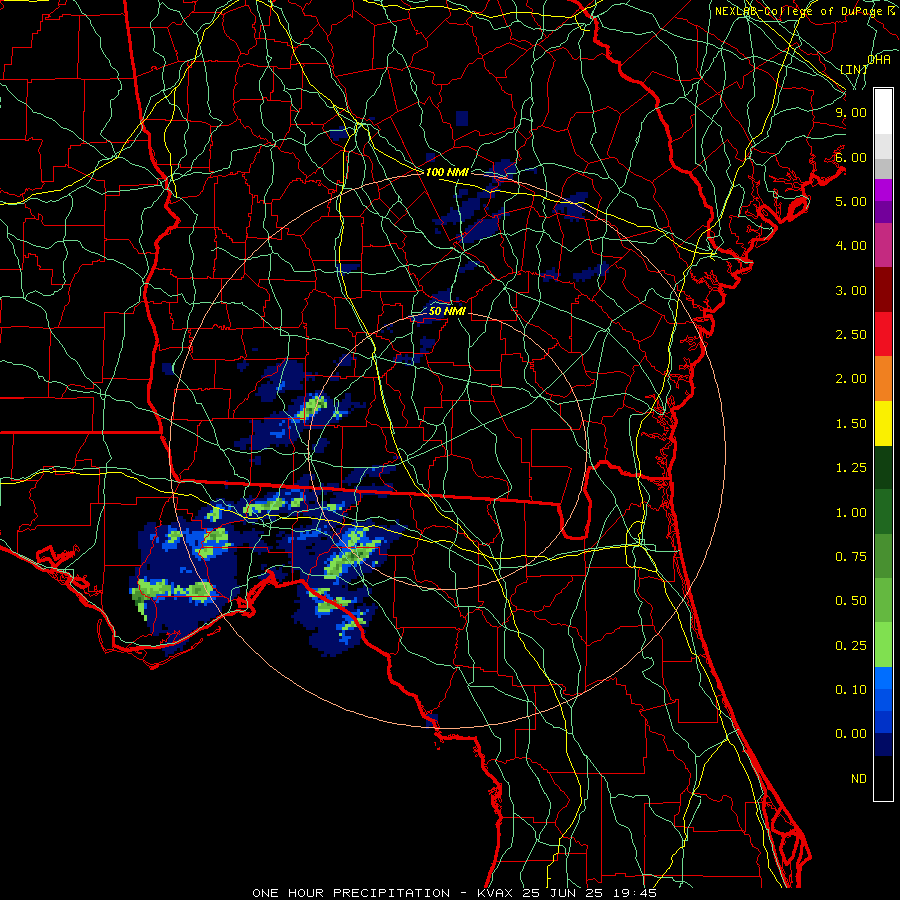Click the 50 NMI range ring label

pos(447,311)
